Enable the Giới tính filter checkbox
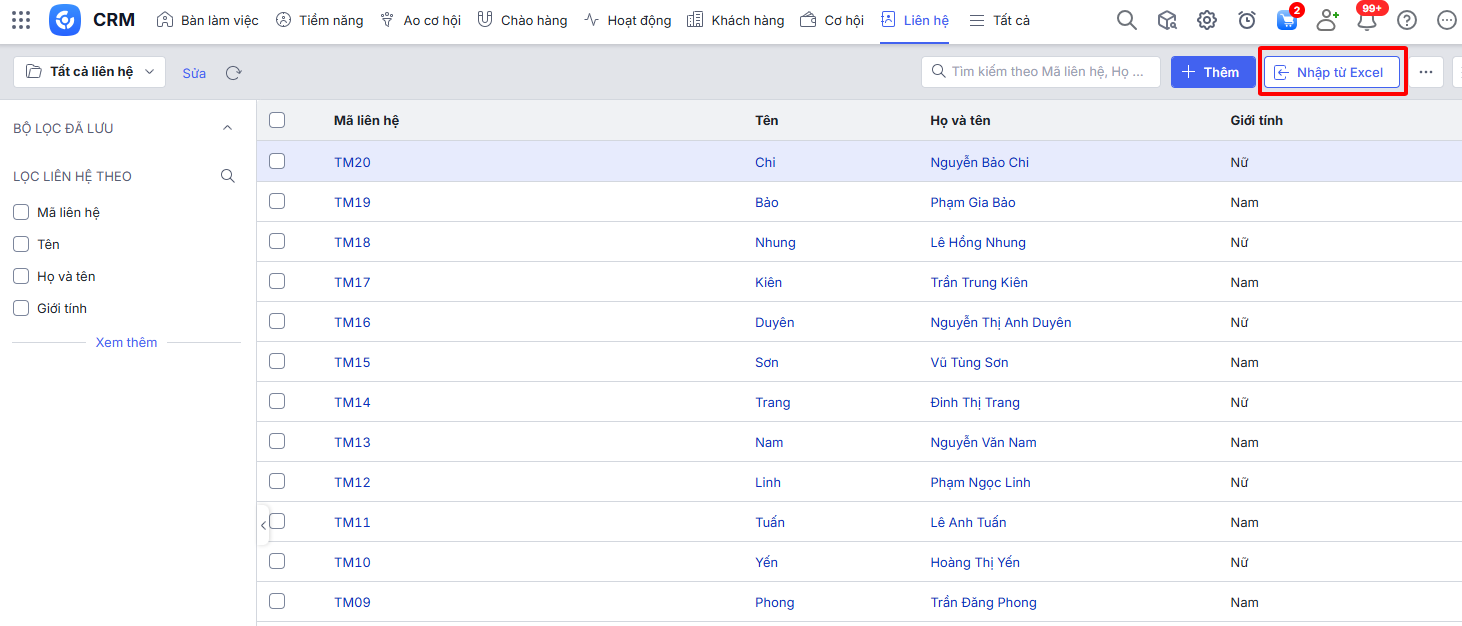The height and width of the screenshot is (626, 1462). pos(21,308)
